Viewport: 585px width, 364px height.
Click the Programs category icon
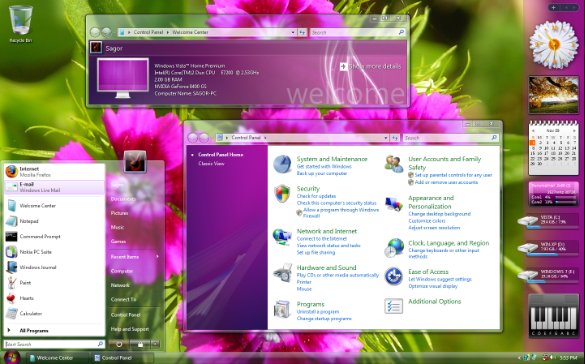point(282,309)
